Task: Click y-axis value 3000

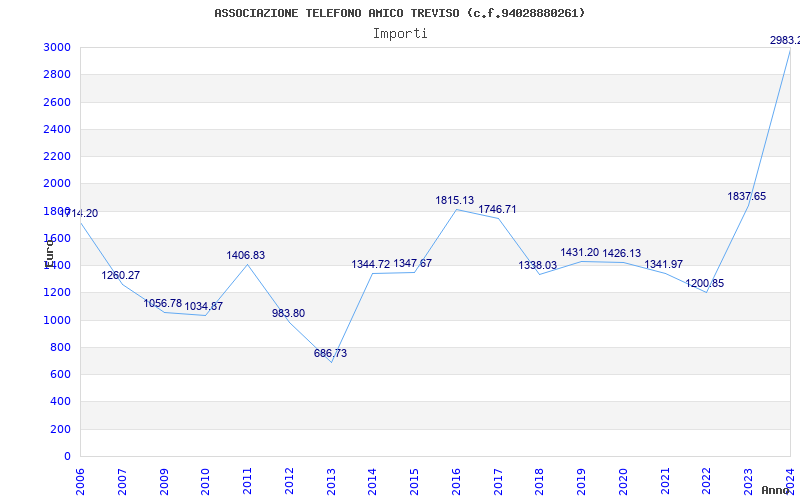Action: [57, 47]
